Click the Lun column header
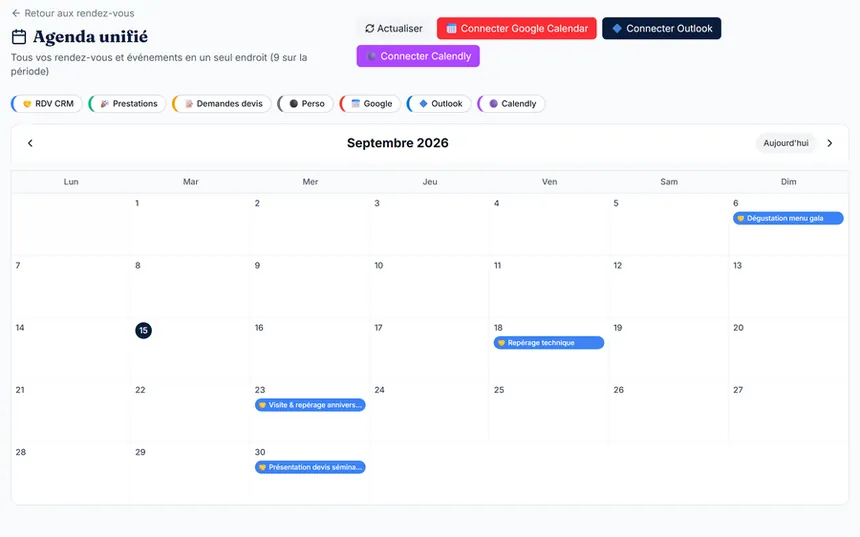 [71, 182]
